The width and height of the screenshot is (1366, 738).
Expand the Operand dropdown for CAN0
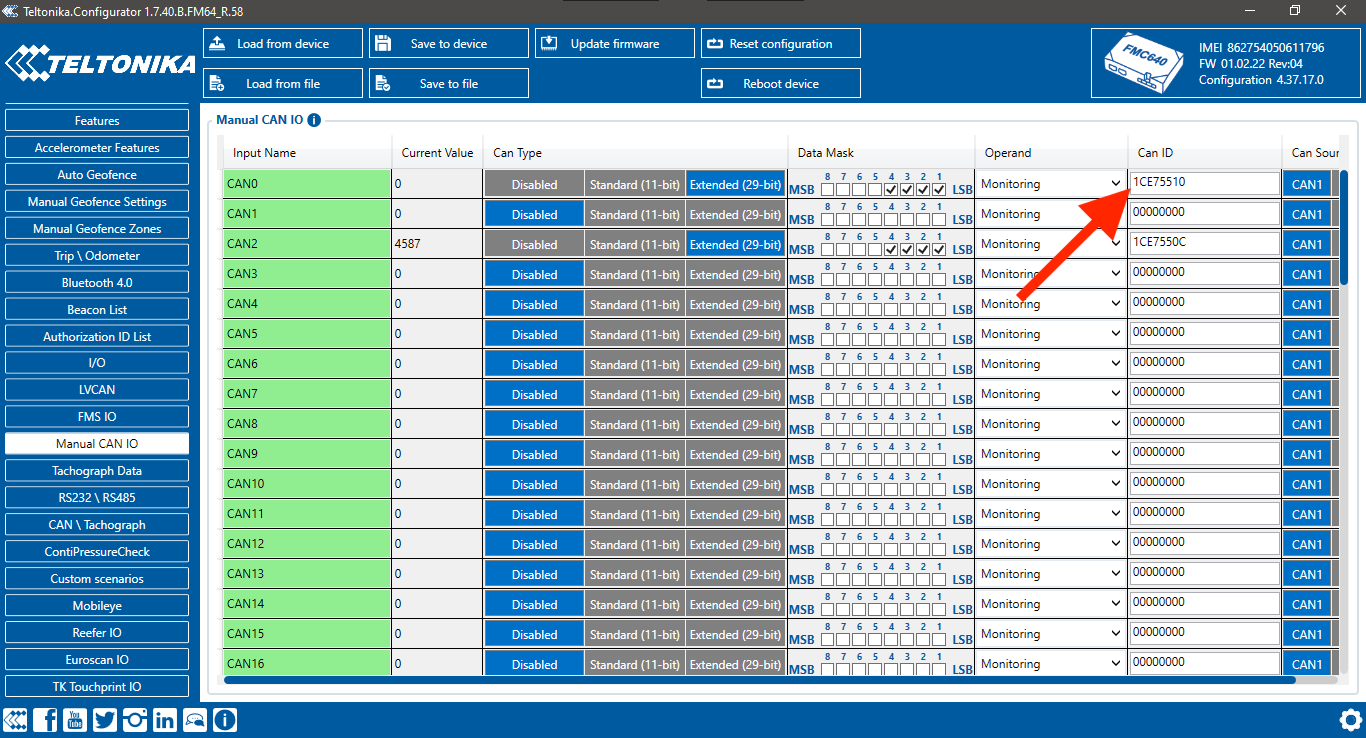[x=1051, y=184]
